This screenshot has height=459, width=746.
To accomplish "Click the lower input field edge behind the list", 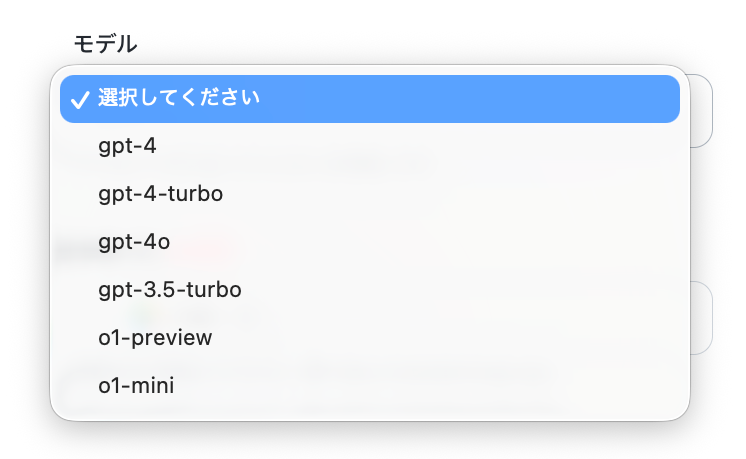I will (702, 318).
